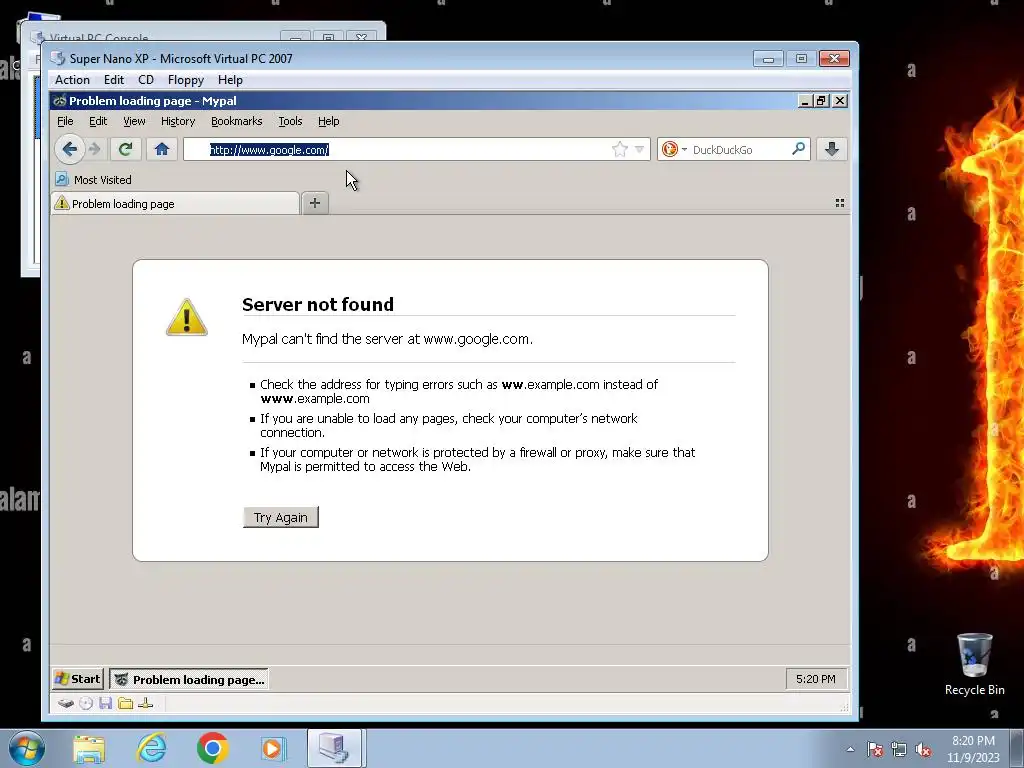1024x768 pixels.
Task: Open the DuckDuckGo search engine selector
Action: [675, 150]
